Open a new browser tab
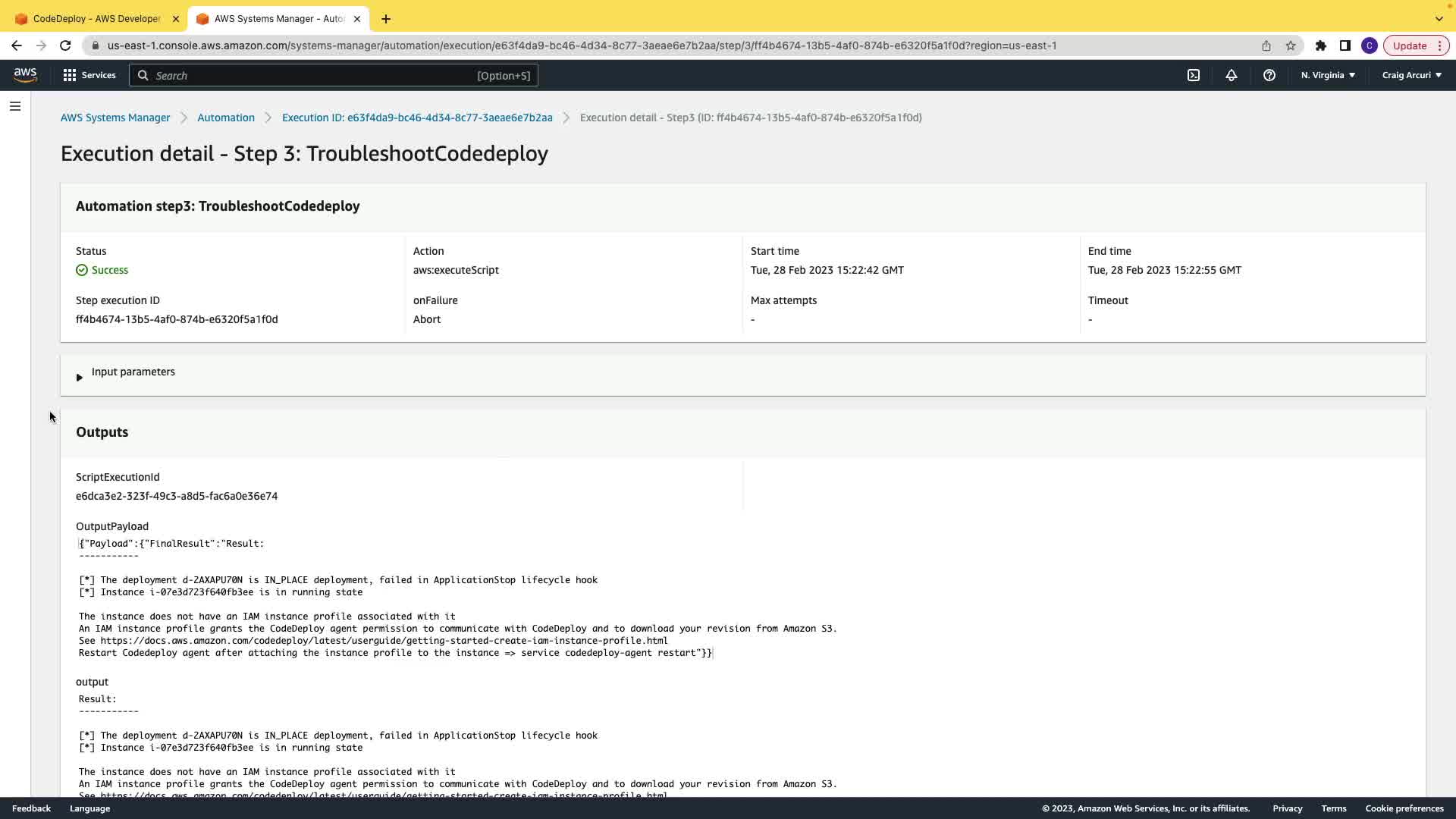Viewport: 1456px width, 819px height. 386,18
